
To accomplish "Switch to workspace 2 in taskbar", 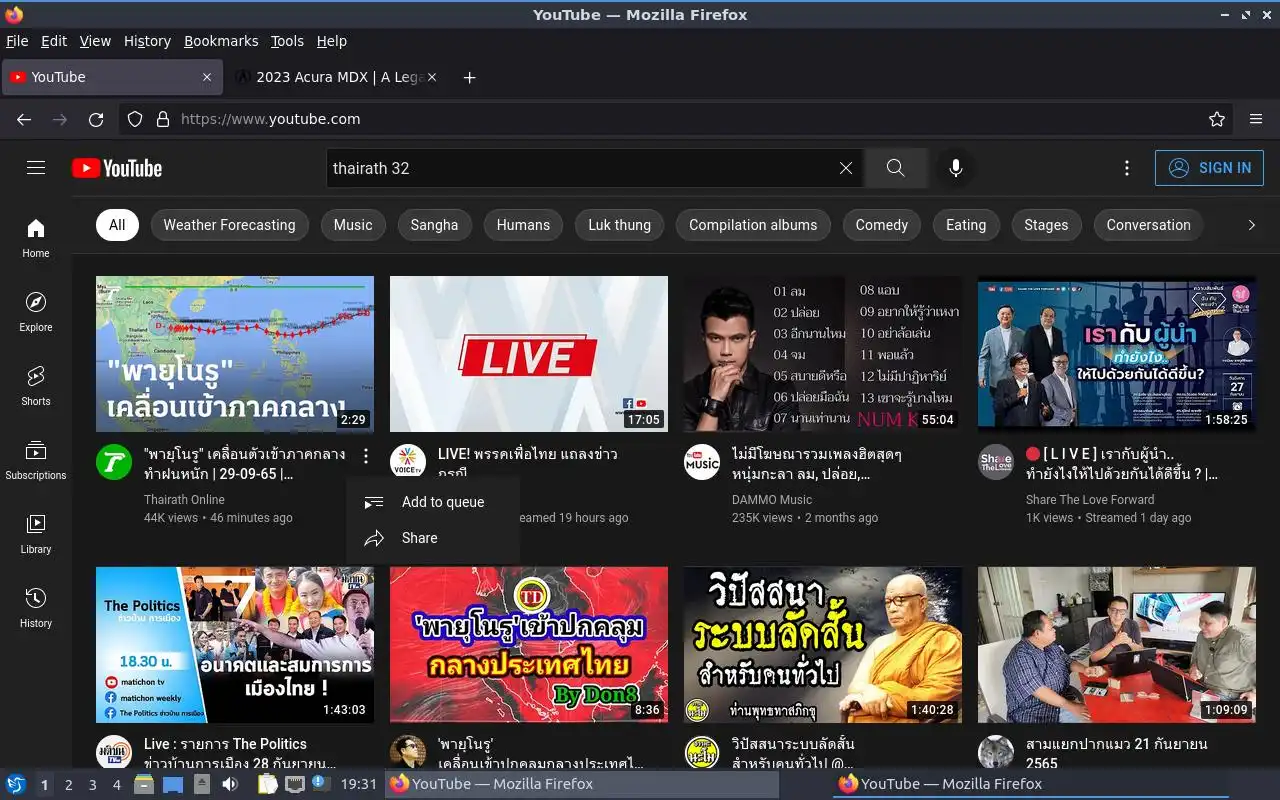I will (x=69, y=785).
